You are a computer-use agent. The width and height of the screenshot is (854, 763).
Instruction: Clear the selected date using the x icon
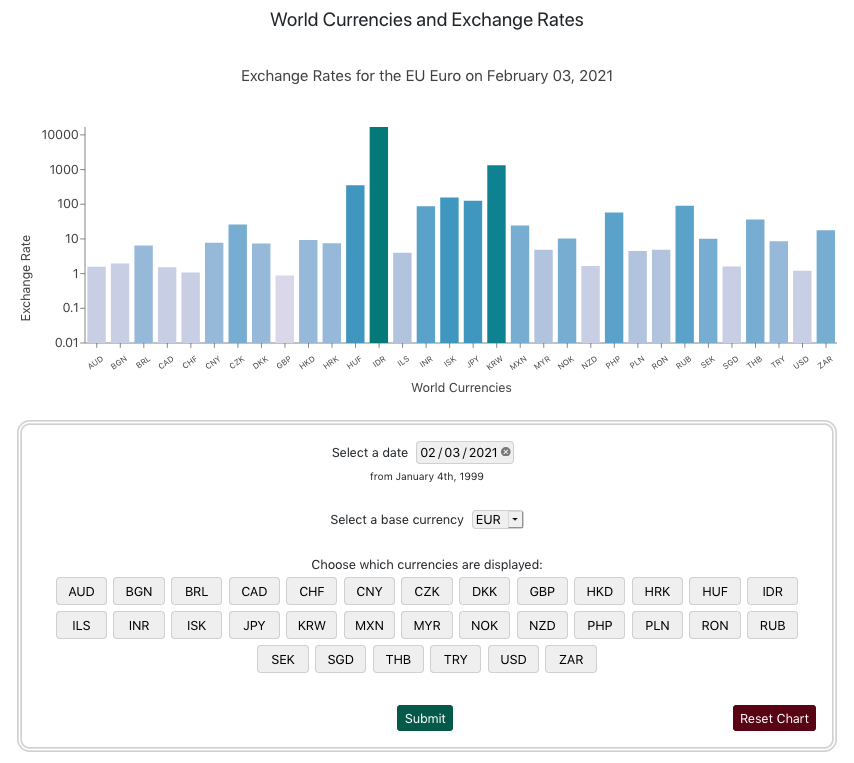tap(507, 452)
